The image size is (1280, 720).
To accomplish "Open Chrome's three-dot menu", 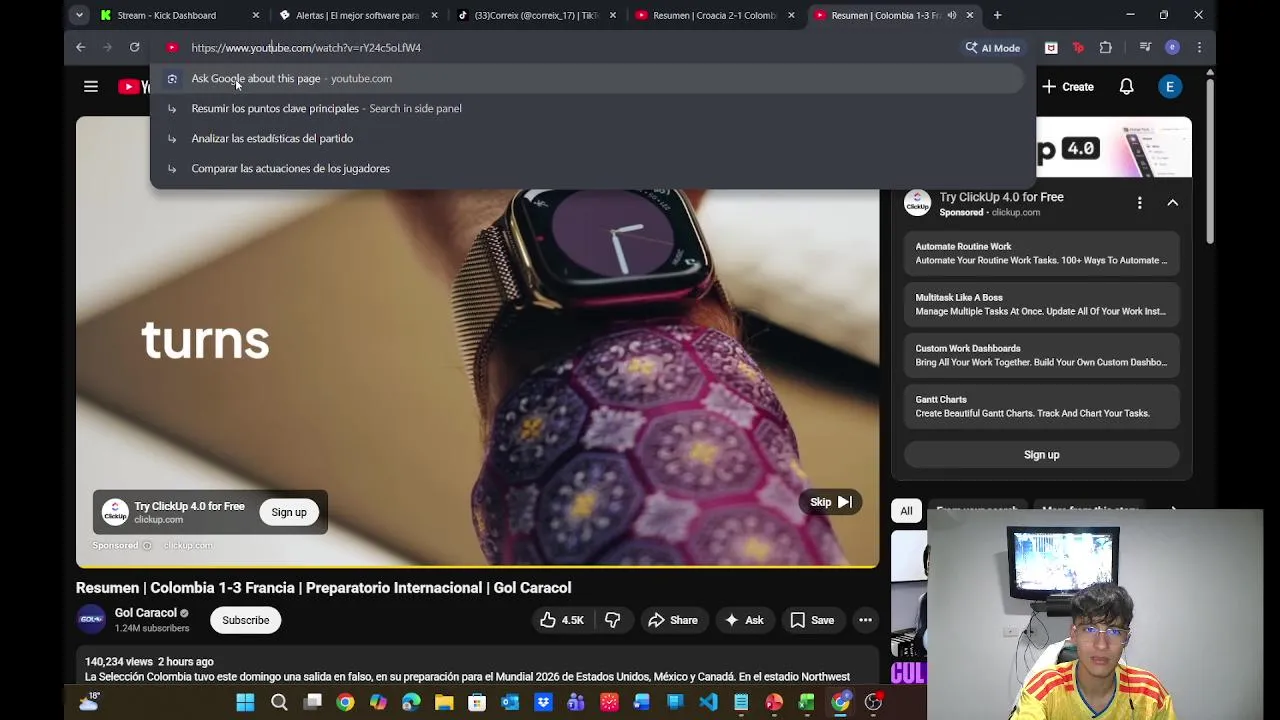I will [x=1199, y=47].
